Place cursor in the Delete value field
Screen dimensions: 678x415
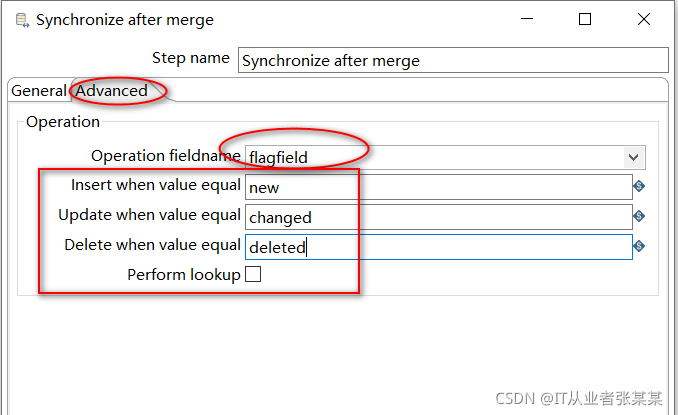coord(437,247)
